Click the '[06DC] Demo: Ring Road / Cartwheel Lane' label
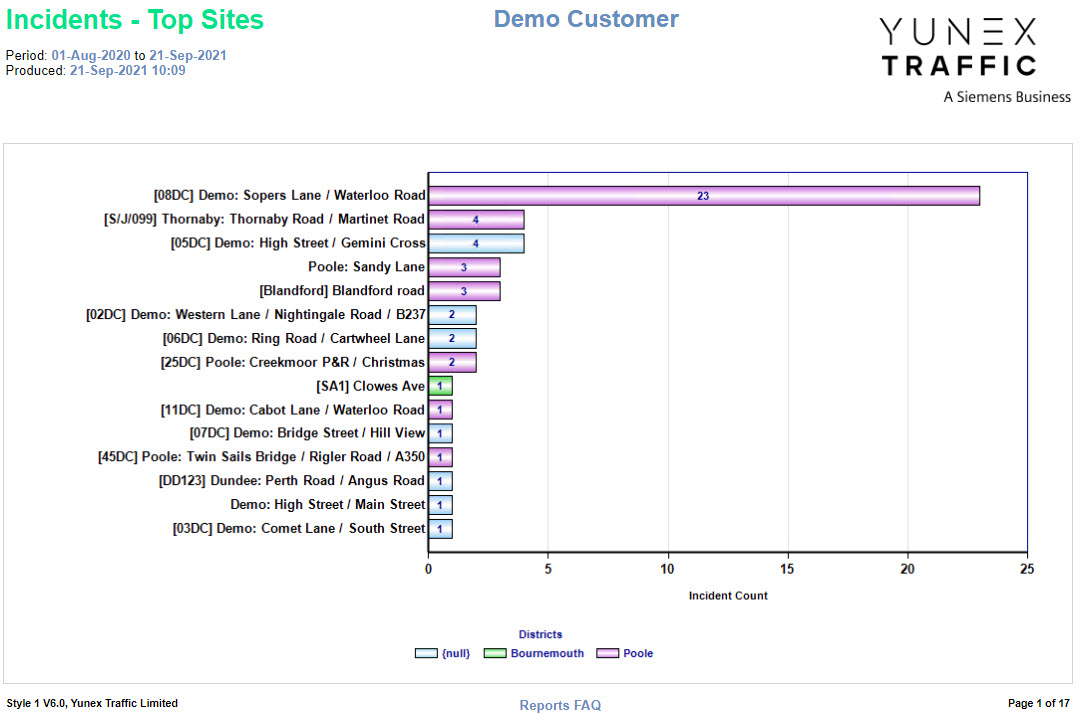1078x715 pixels. [294, 338]
